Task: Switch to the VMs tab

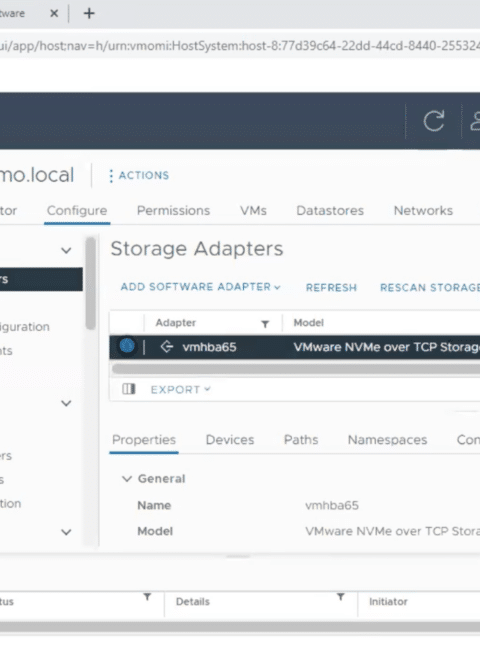Action: (x=253, y=211)
